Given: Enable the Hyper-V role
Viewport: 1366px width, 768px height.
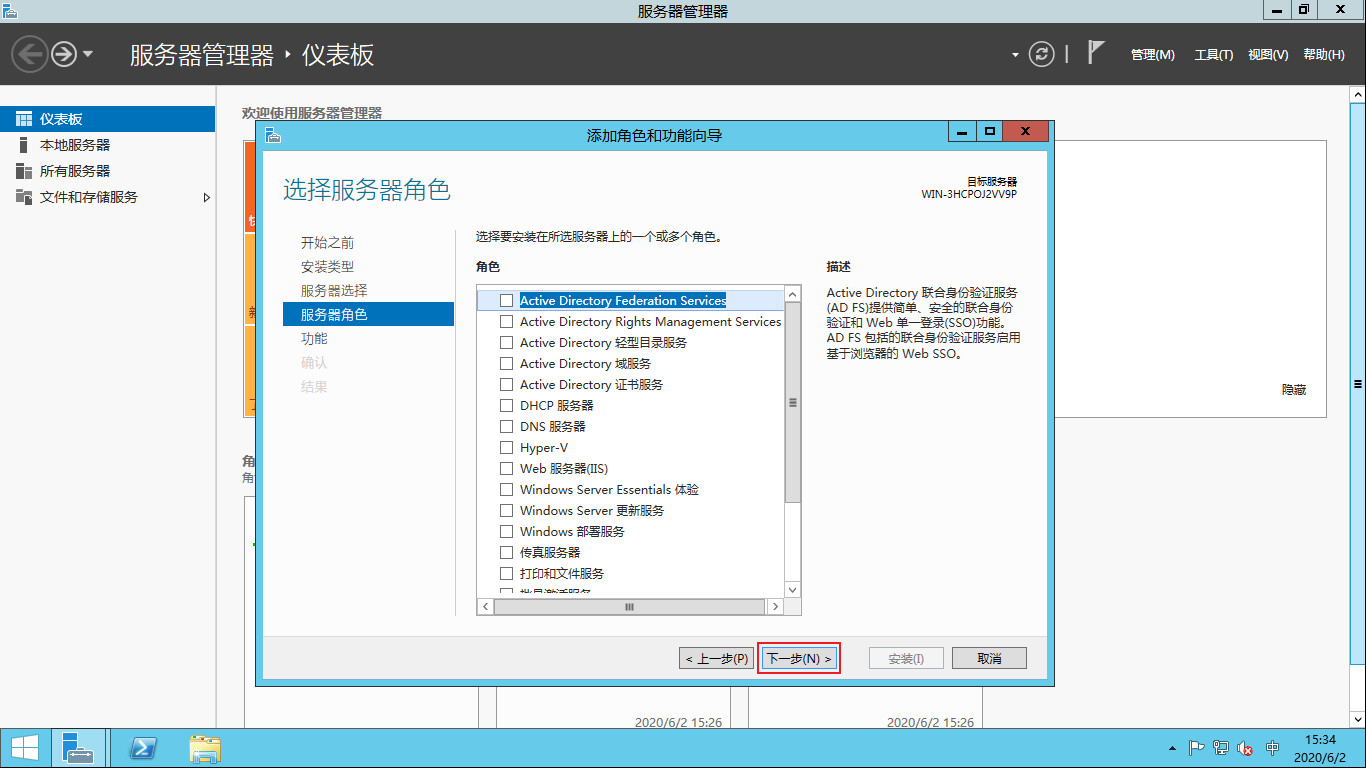Looking at the screenshot, I should 506,447.
